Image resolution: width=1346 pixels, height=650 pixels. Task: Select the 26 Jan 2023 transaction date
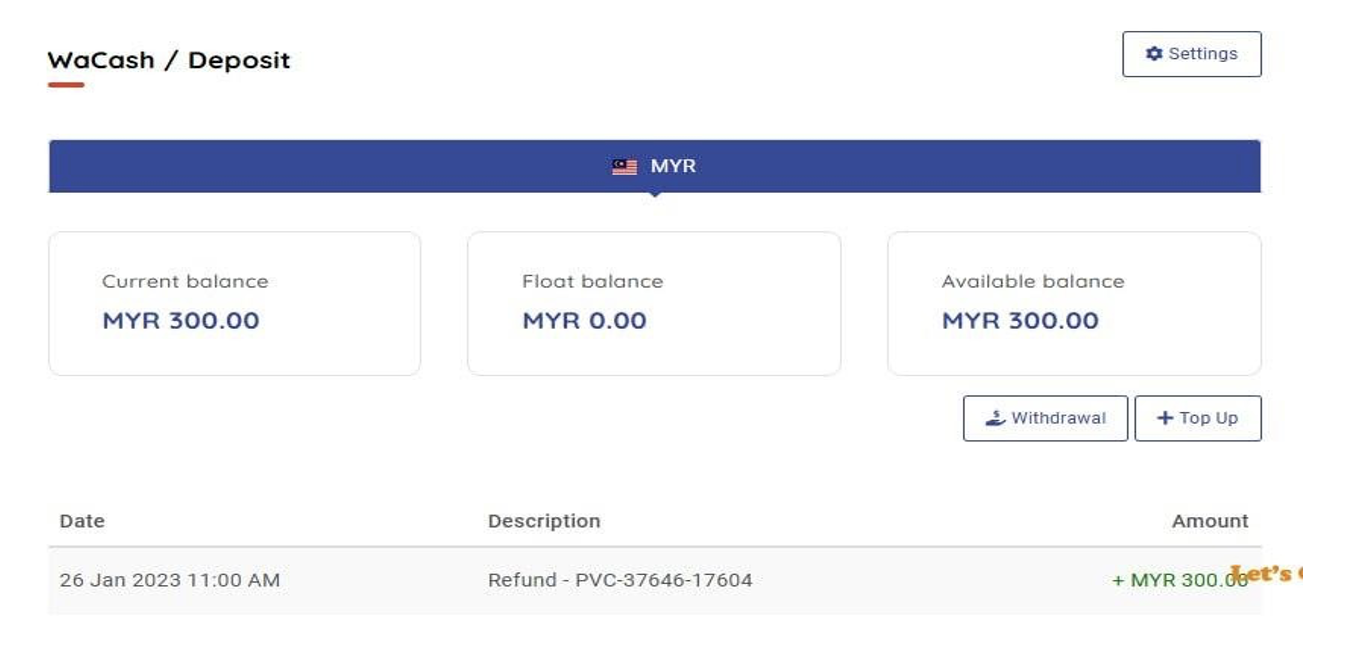tap(170, 580)
